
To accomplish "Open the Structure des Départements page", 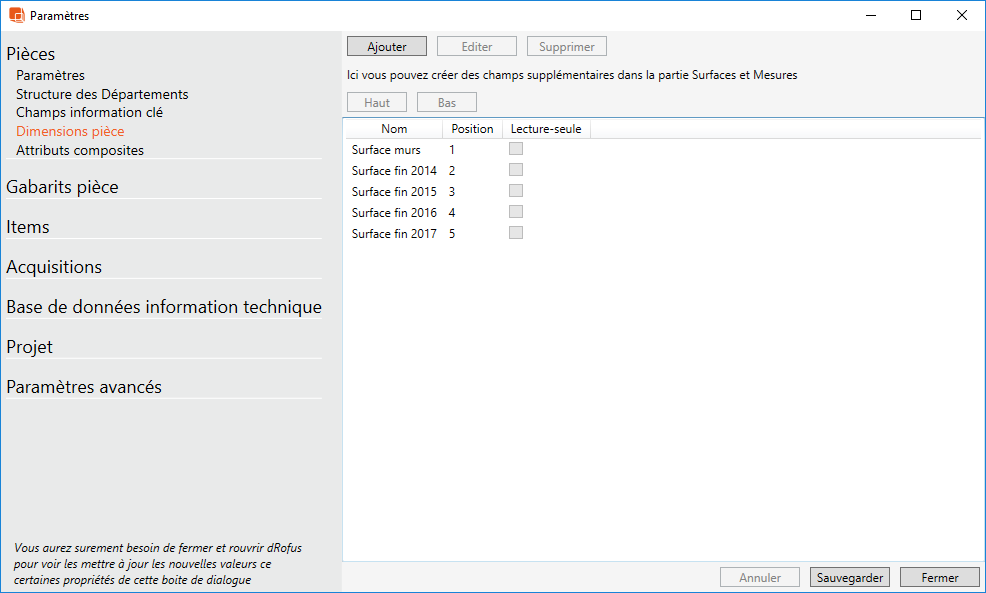I will click(102, 94).
